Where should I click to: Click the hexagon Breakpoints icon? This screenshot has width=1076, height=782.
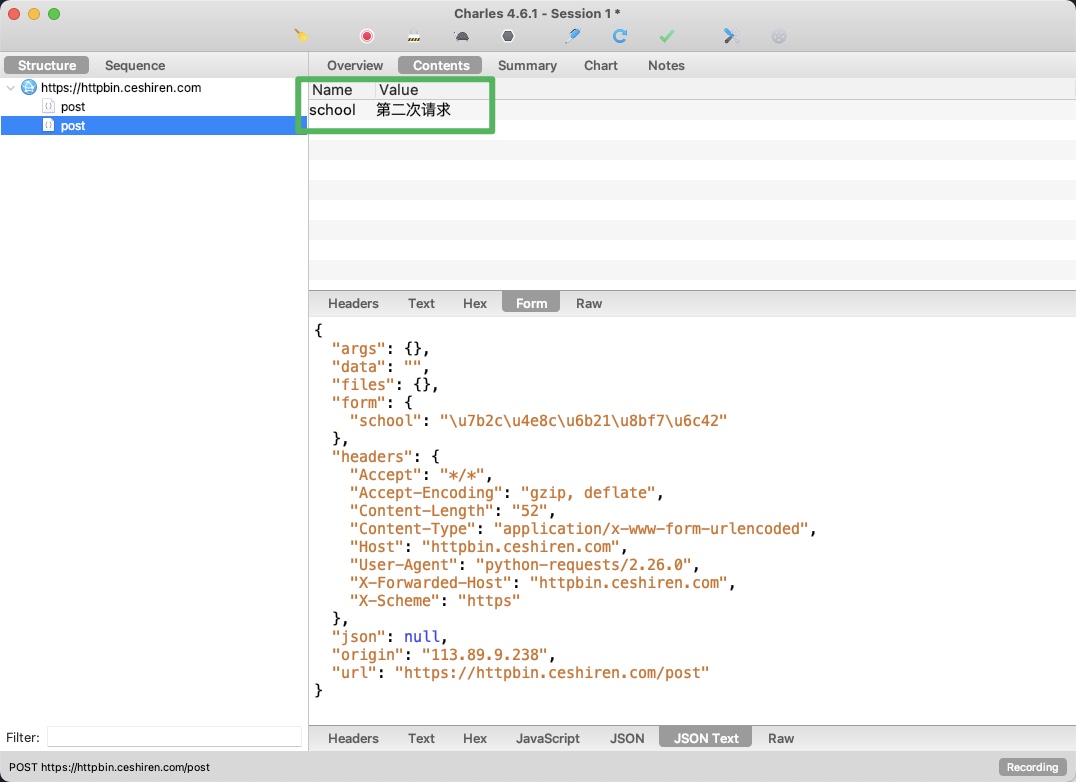(508, 36)
